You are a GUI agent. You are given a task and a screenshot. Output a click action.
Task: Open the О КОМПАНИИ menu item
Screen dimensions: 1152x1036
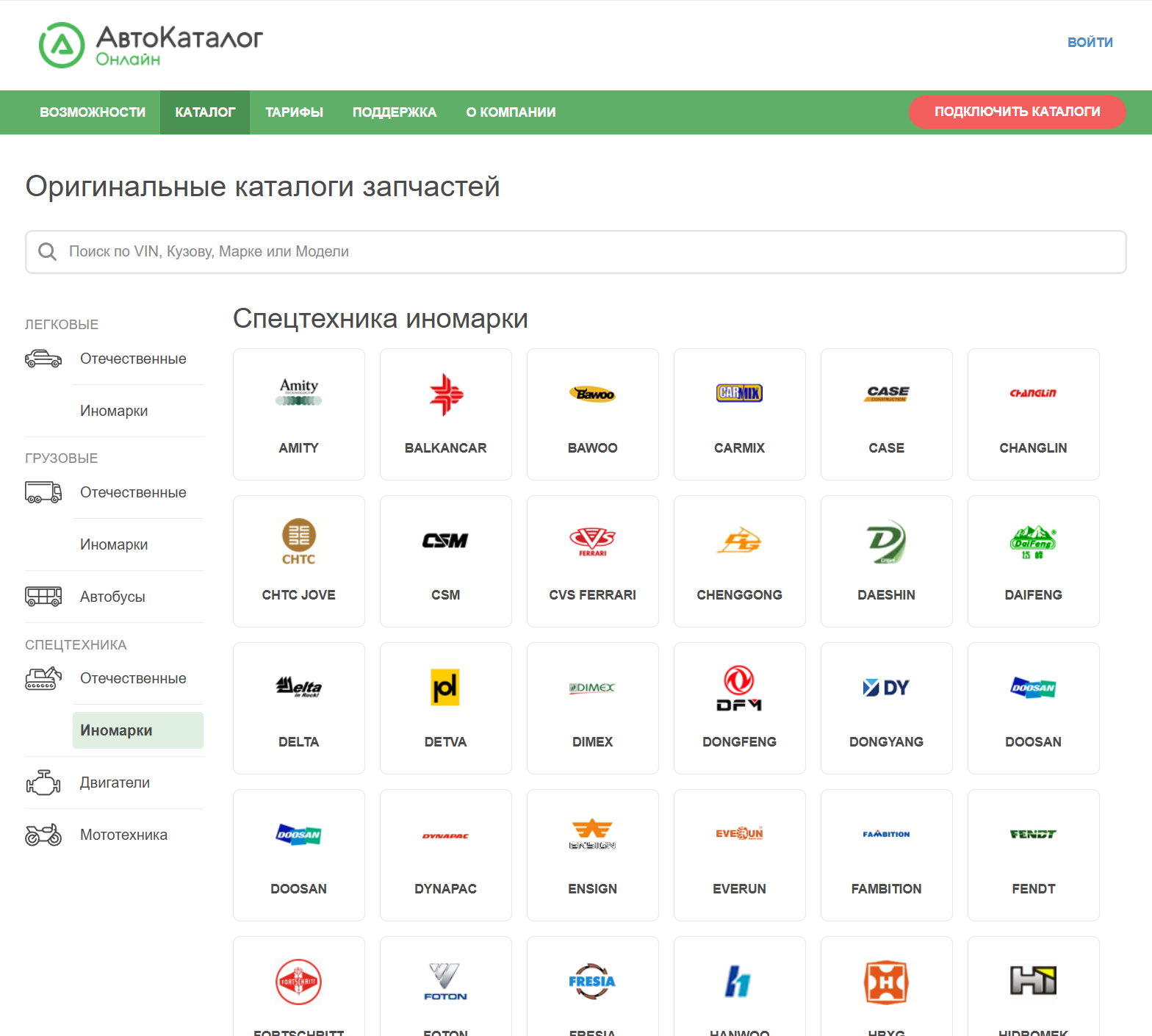pos(511,112)
